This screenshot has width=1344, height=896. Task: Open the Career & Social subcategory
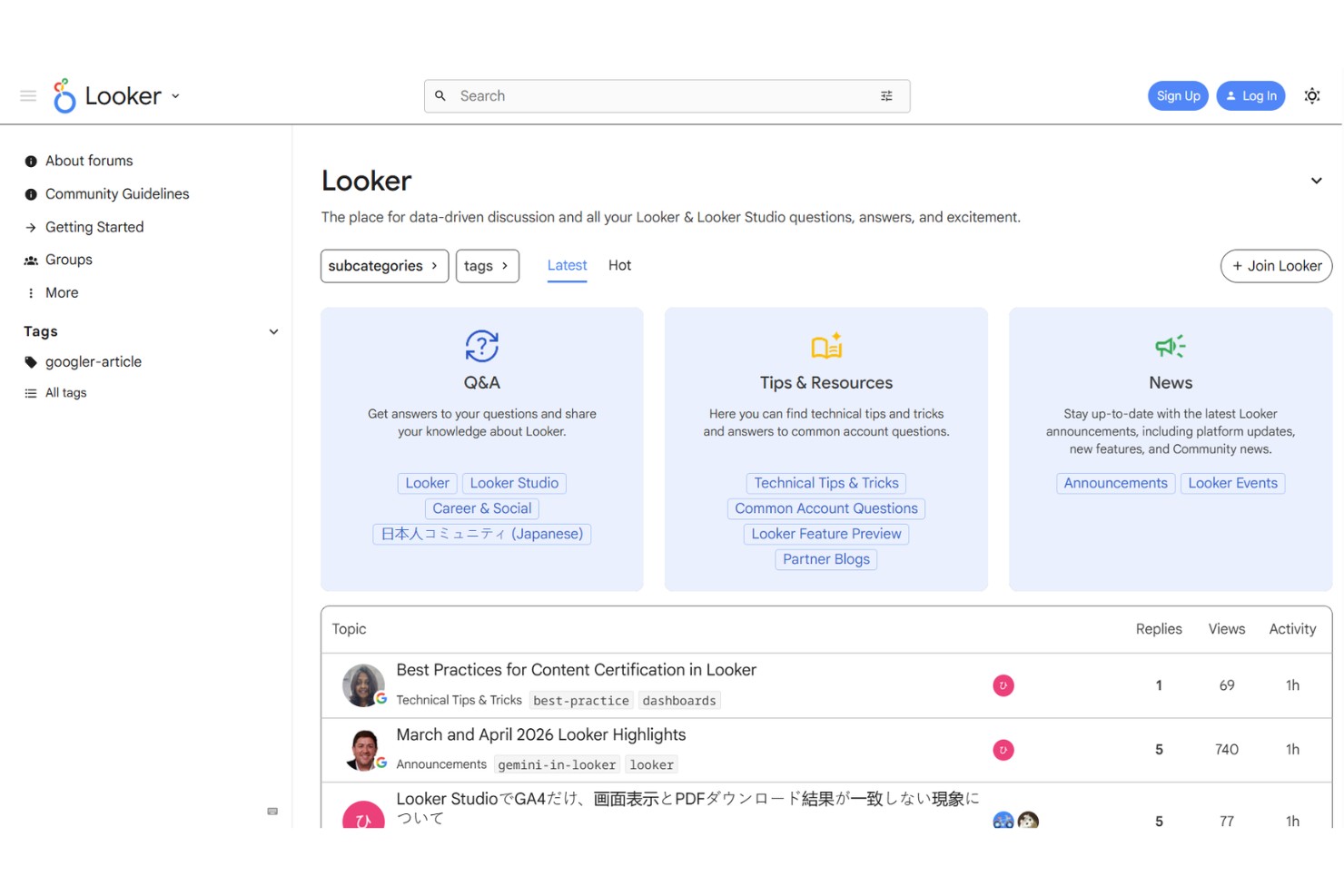pos(482,508)
